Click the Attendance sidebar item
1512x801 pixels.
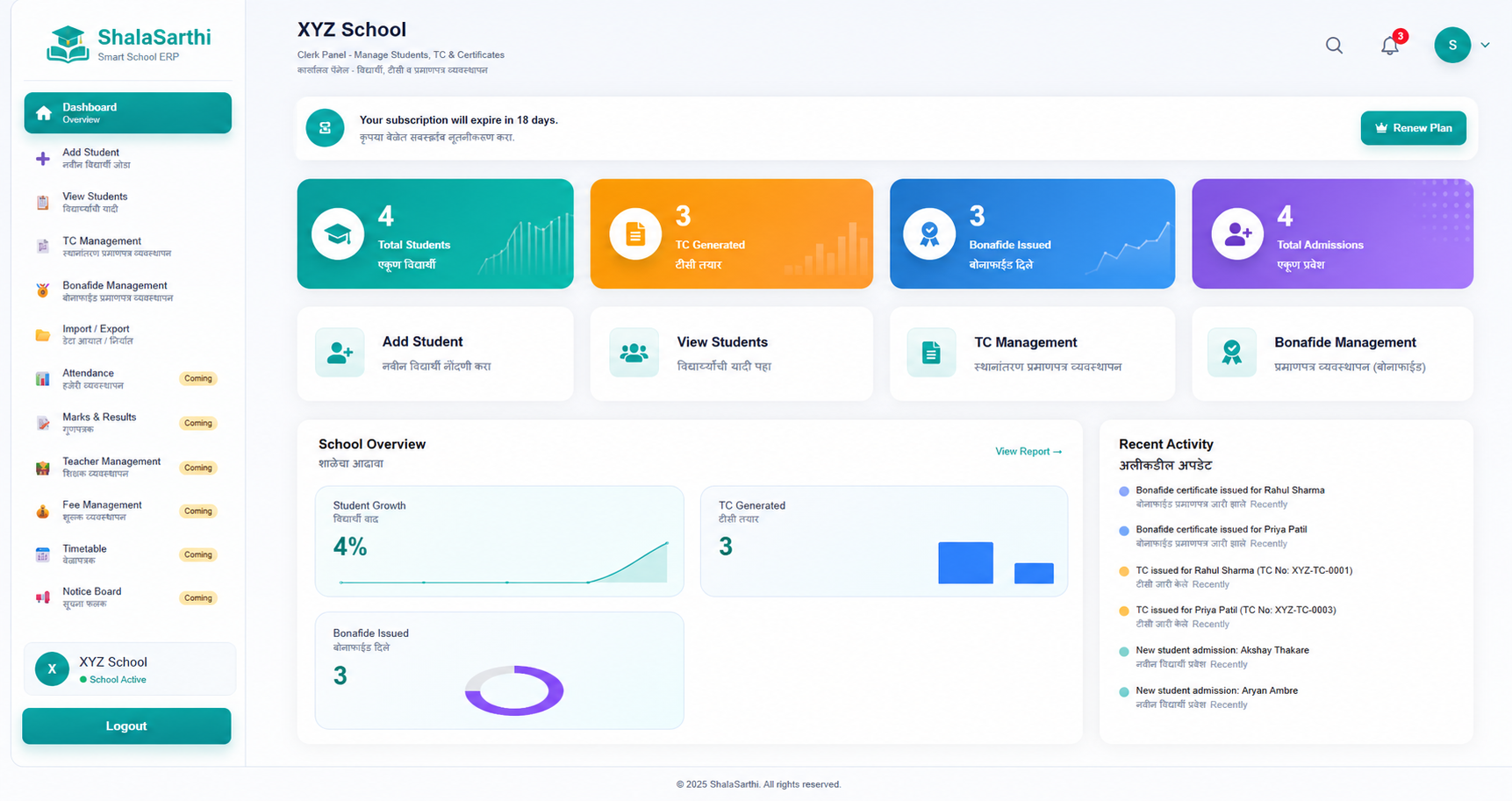[x=128, y=379]
